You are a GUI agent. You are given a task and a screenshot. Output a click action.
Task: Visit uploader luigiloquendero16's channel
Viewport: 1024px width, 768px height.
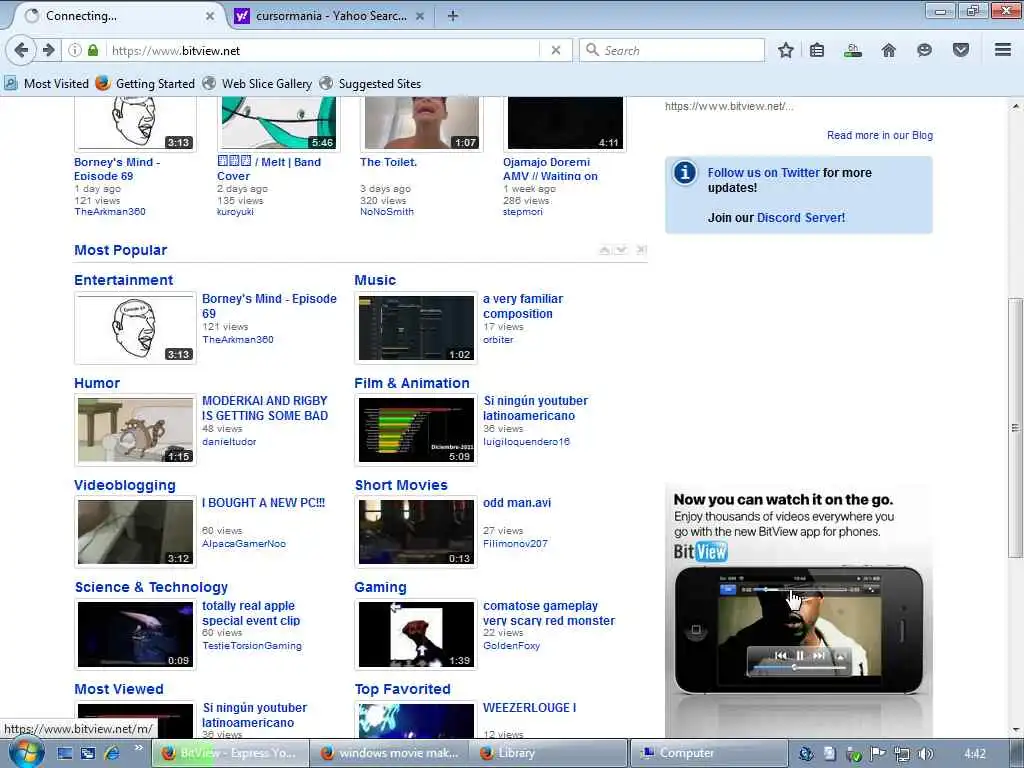[526, 441]
